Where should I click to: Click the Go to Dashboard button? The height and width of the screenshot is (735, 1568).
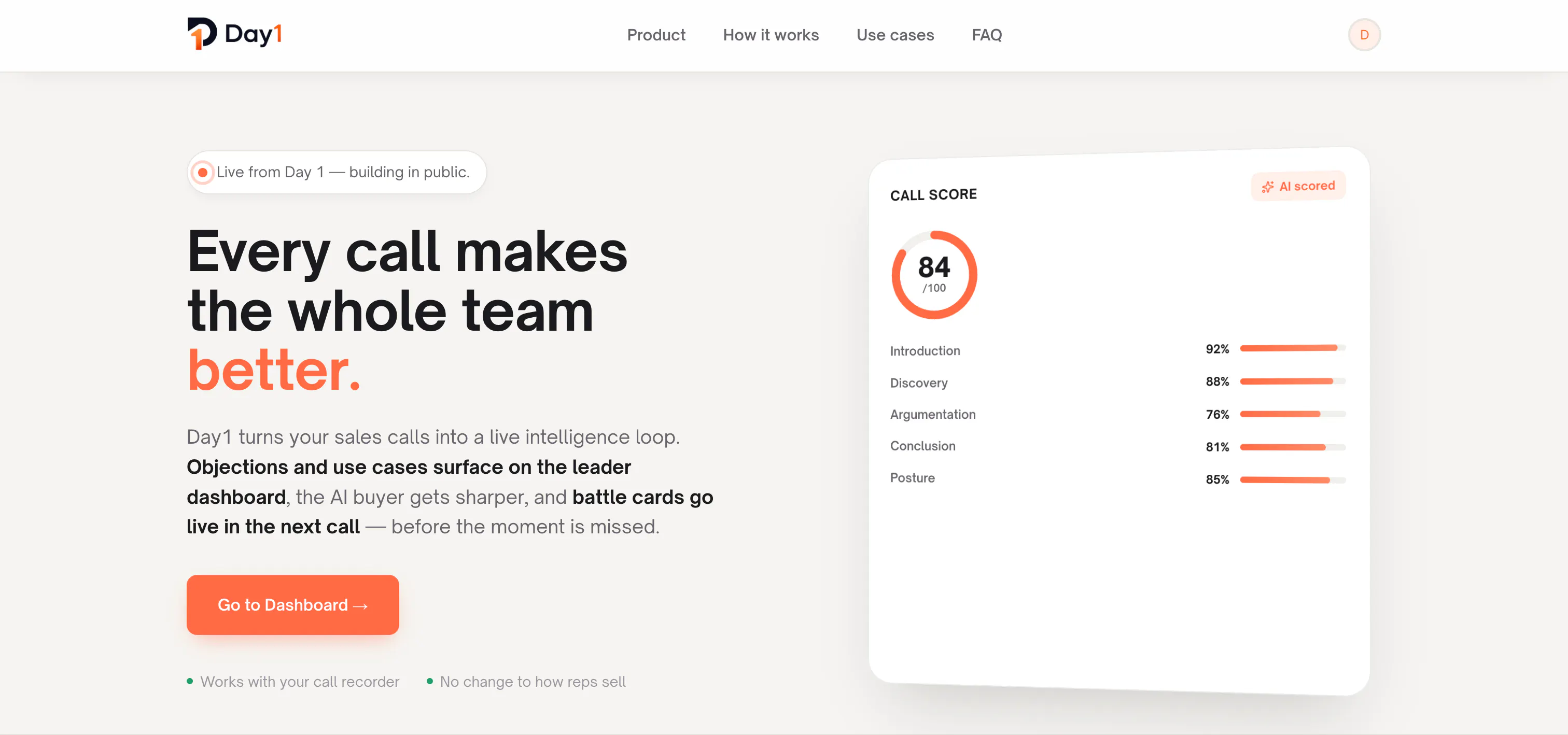coord(293,604)
